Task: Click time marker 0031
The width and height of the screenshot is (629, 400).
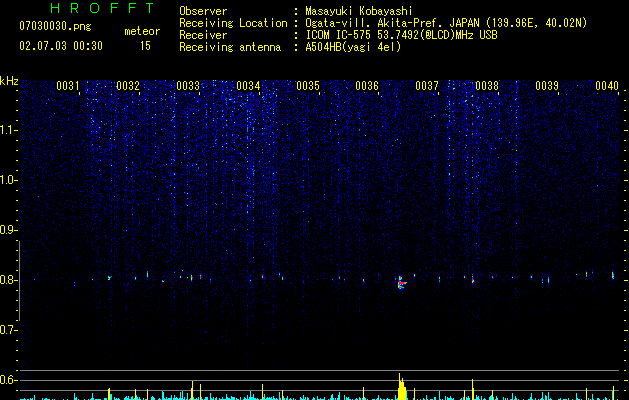Action: [x=67, y=86]
